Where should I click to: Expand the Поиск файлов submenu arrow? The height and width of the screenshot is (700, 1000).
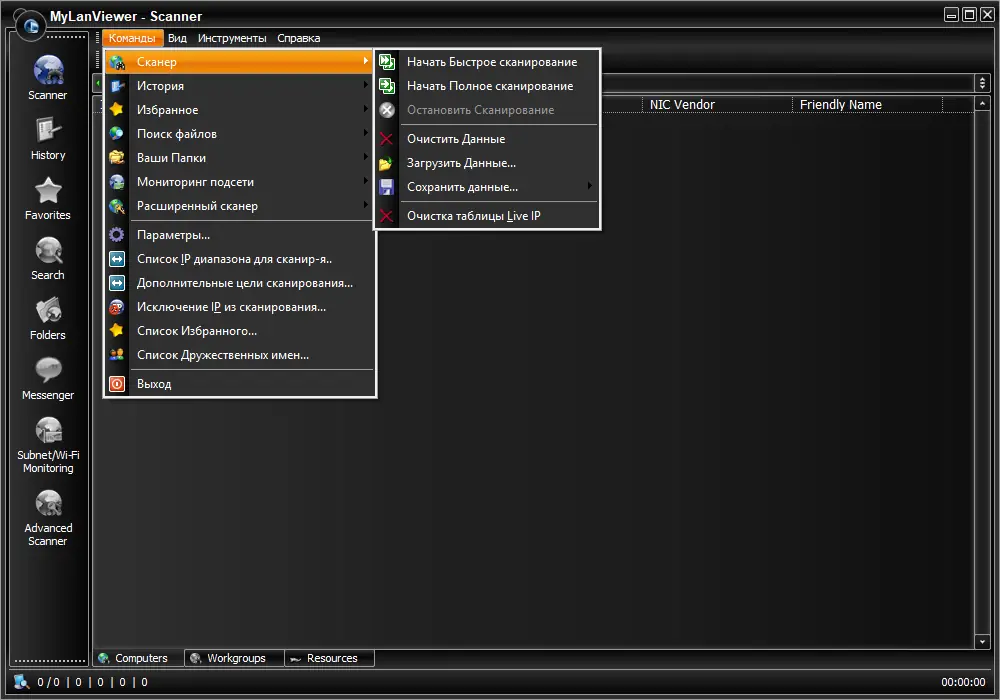[x=366, y=133]
